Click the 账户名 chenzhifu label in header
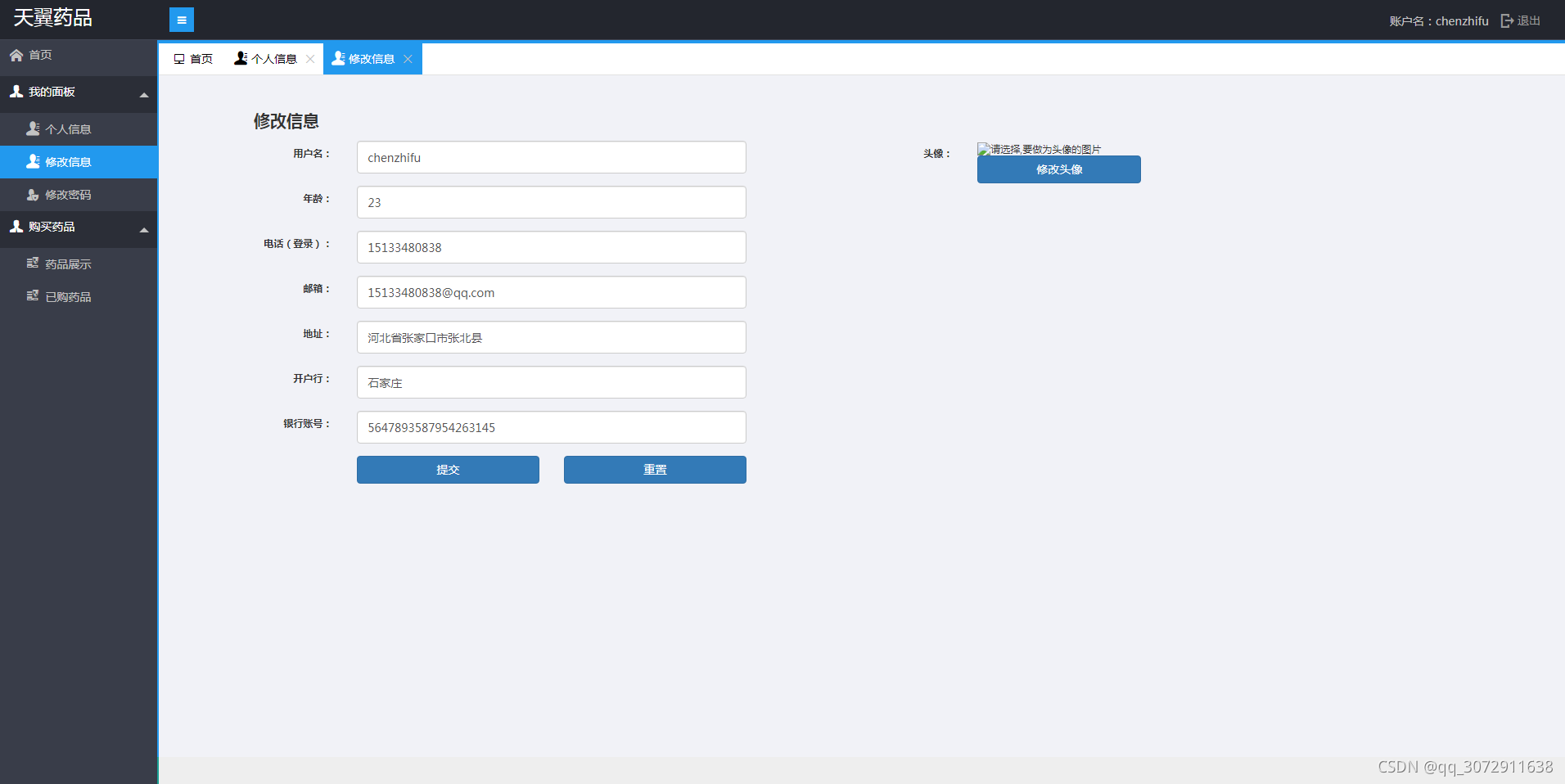1565x784 pixels. tap(1439, 21)
